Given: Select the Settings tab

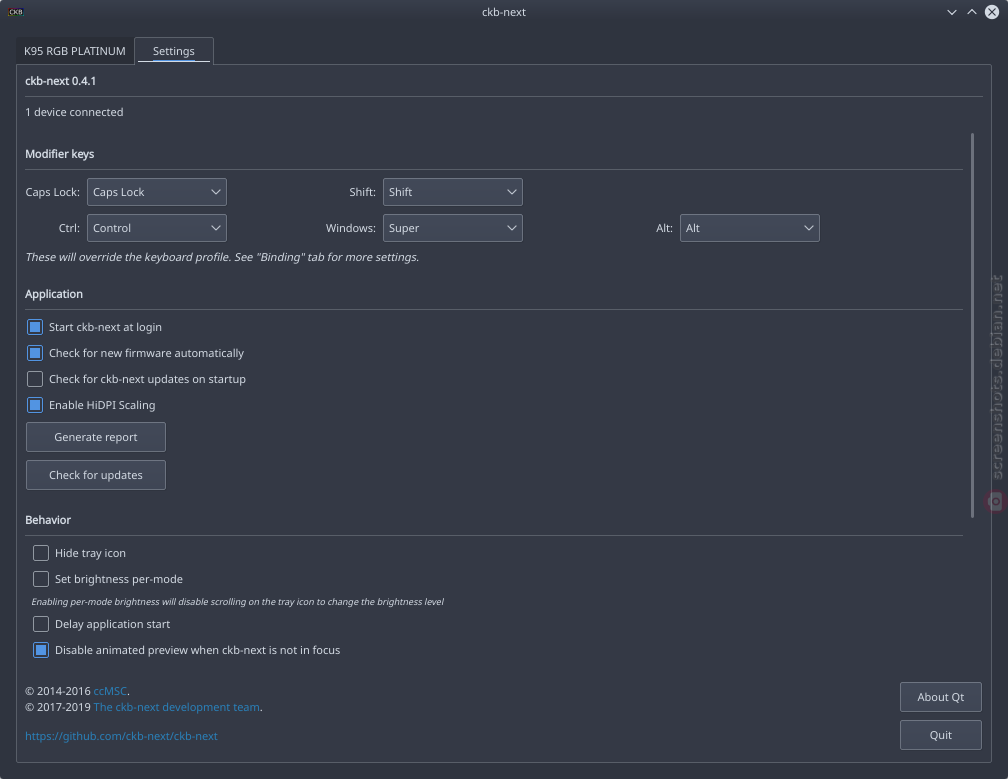Looking at the screenshot, I should 174,51.
